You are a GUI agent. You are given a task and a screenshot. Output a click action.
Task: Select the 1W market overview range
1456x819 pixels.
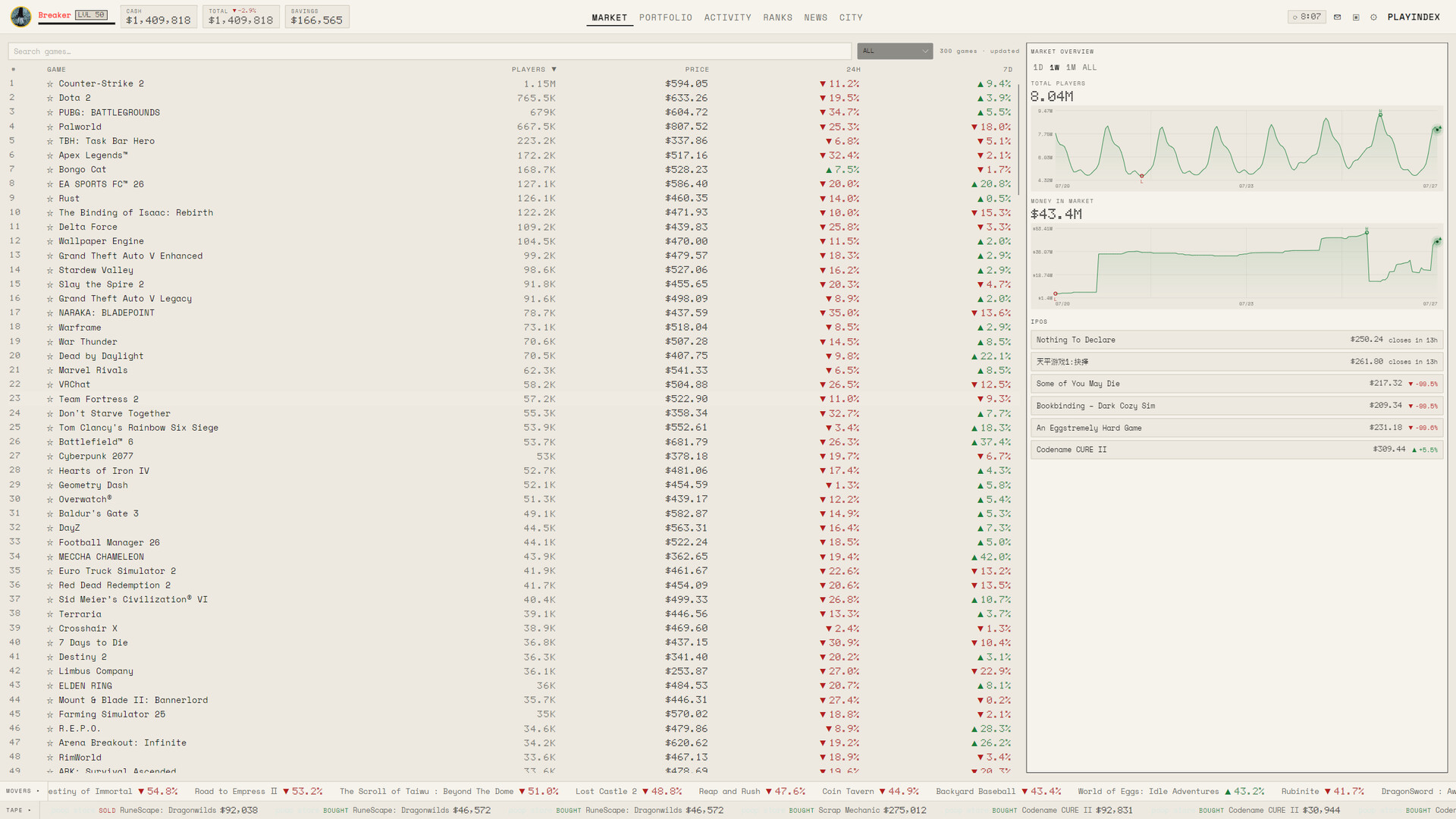pos(1055,67)
